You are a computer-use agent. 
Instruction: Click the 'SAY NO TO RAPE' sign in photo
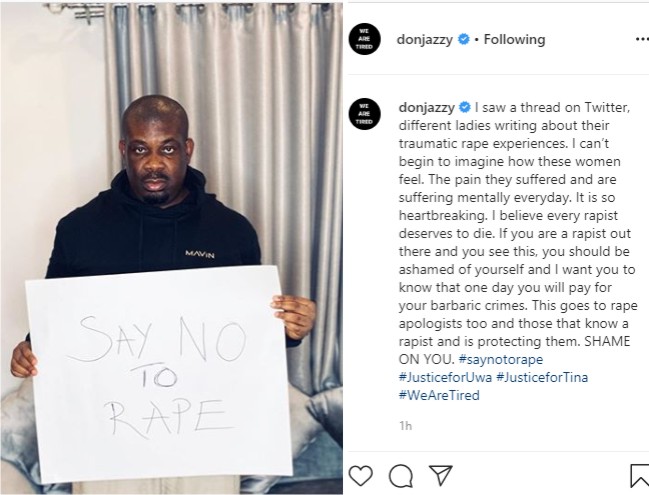159,375
